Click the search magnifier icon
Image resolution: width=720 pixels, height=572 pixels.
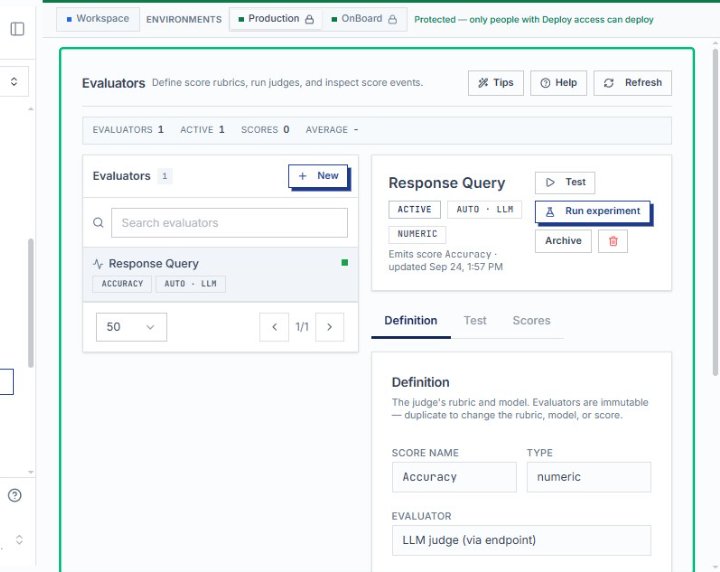click(x=98, y=223)
